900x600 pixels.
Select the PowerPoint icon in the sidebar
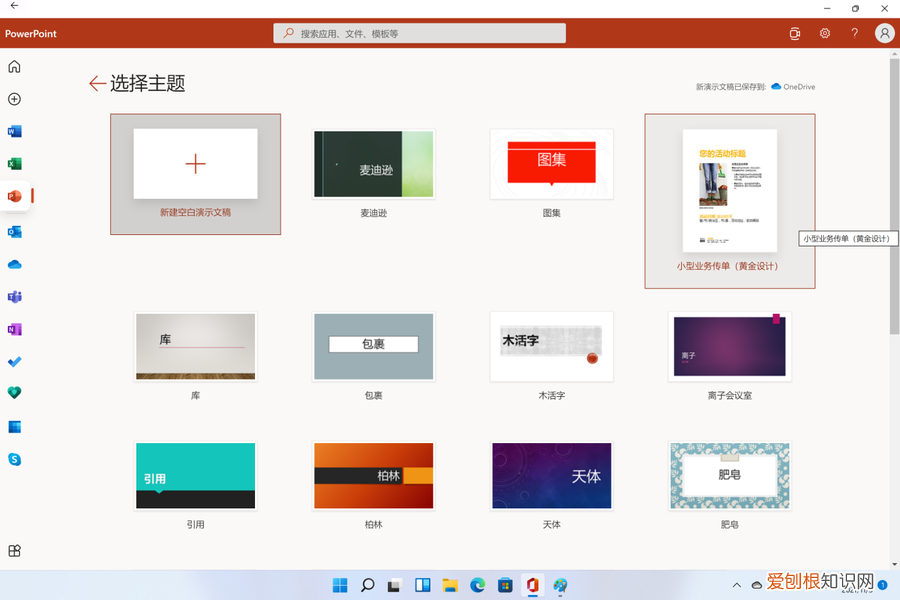tap(14, 196)
